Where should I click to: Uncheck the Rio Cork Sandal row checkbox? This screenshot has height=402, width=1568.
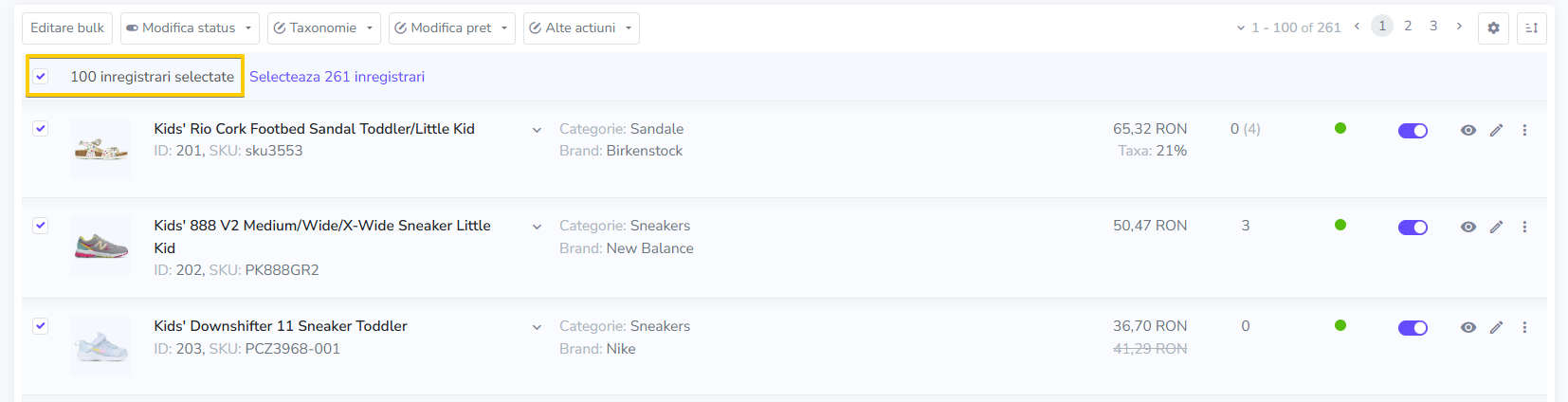pos(40,129)
